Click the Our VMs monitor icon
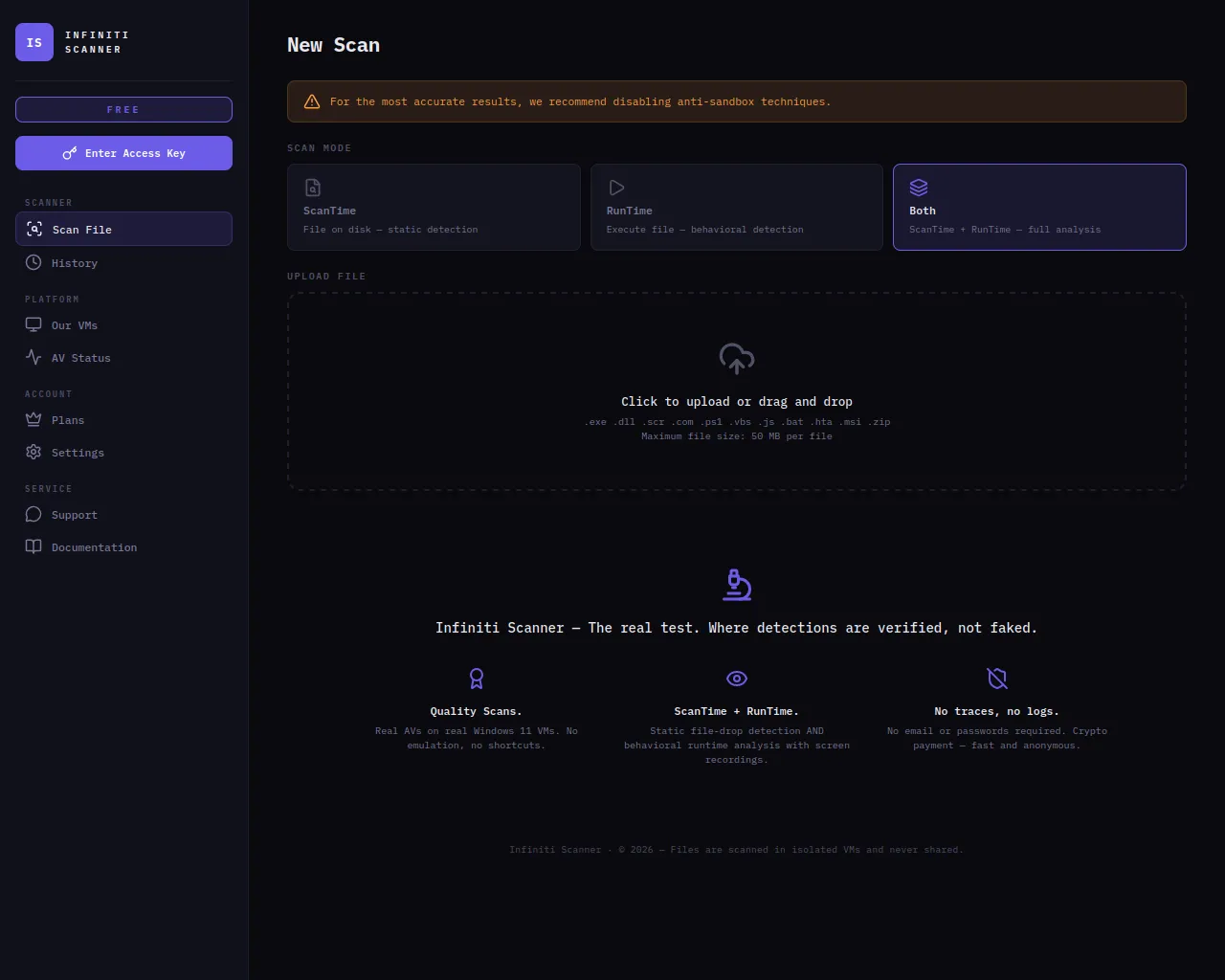This screenshot has height=980, width=1225. (x=33, y=325)
